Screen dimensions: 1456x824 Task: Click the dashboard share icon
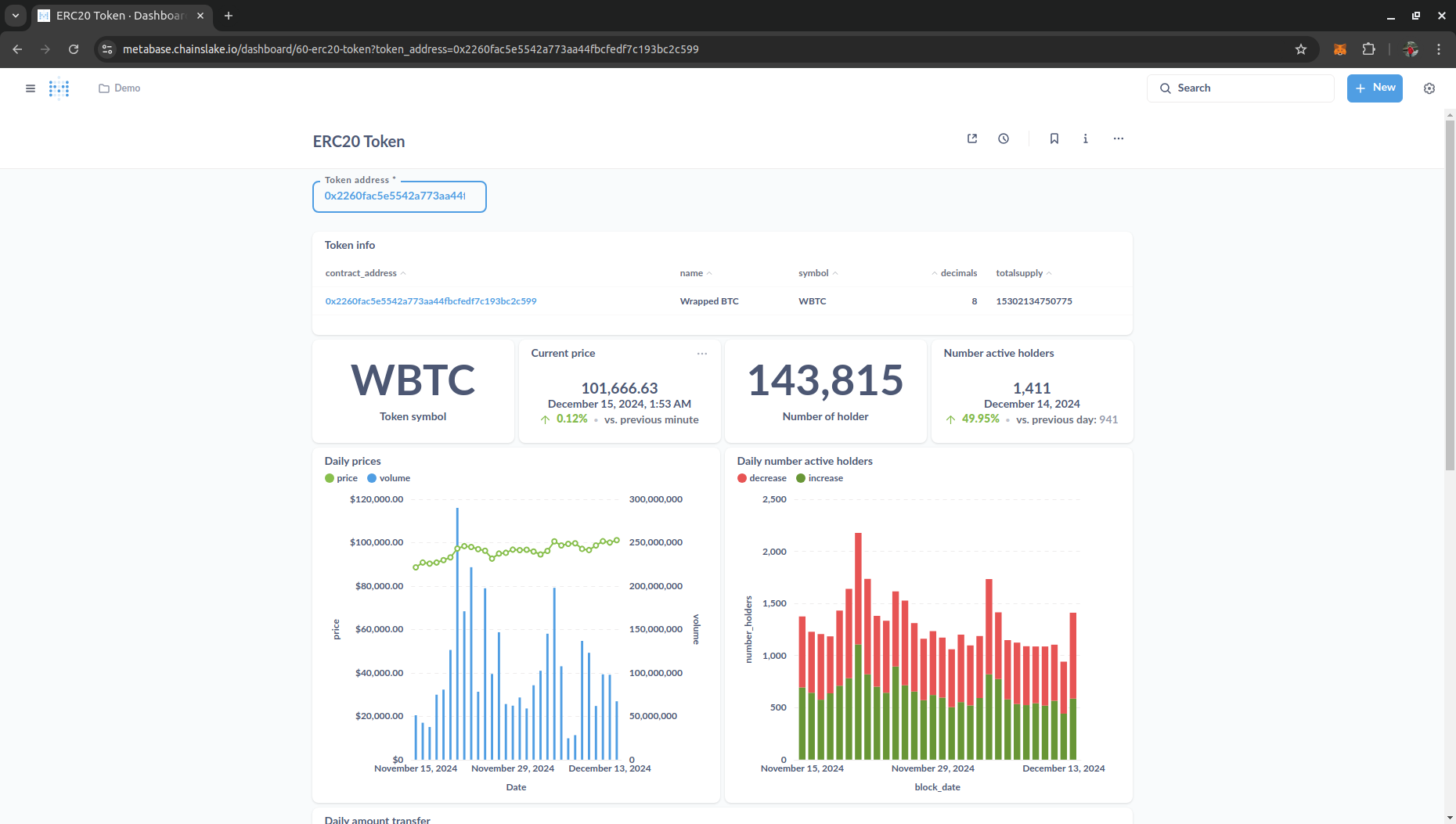(x=972, y=139)
